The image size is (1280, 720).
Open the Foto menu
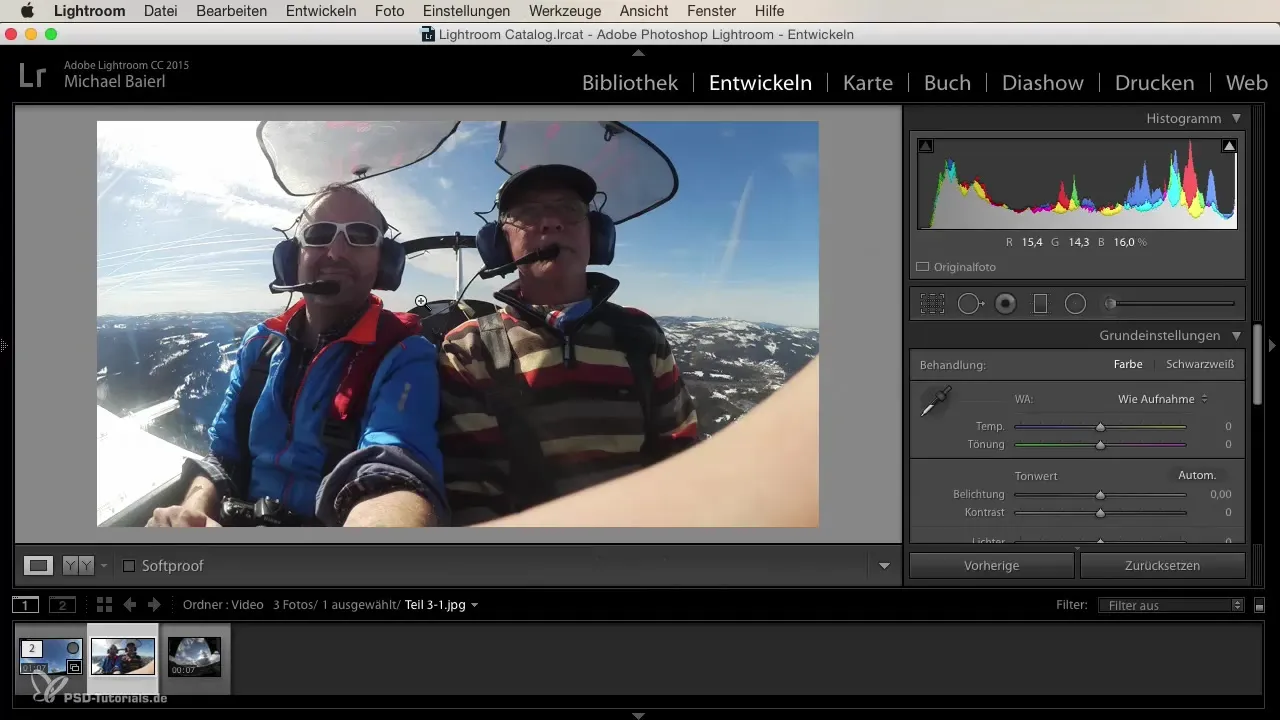coord(389,11)
